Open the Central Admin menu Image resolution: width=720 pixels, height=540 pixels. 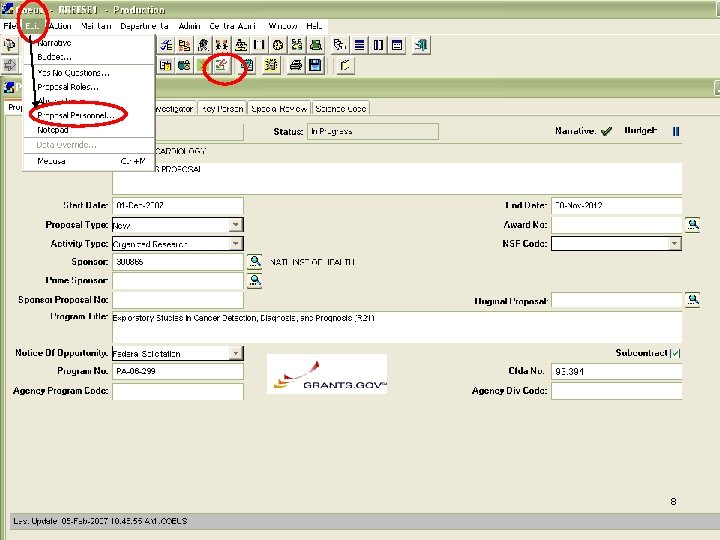click(x=232, y=26)
